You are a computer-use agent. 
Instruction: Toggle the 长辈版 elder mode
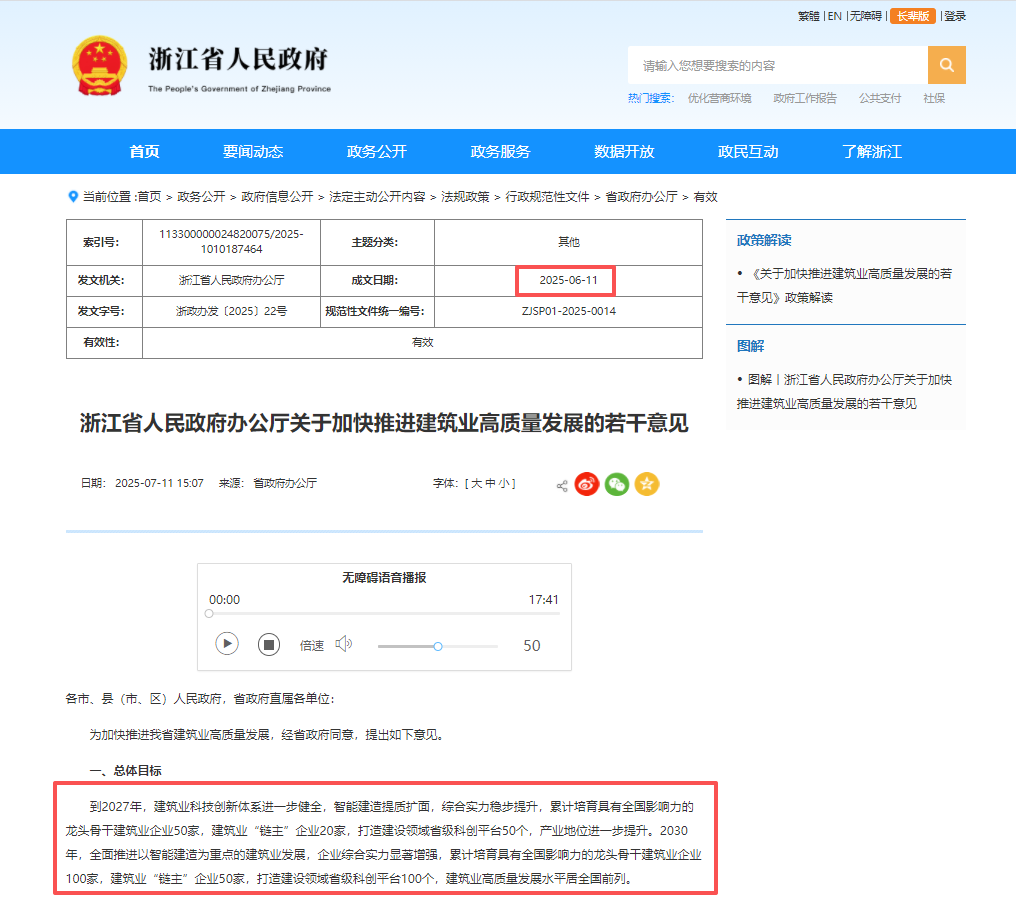point(912,16)
